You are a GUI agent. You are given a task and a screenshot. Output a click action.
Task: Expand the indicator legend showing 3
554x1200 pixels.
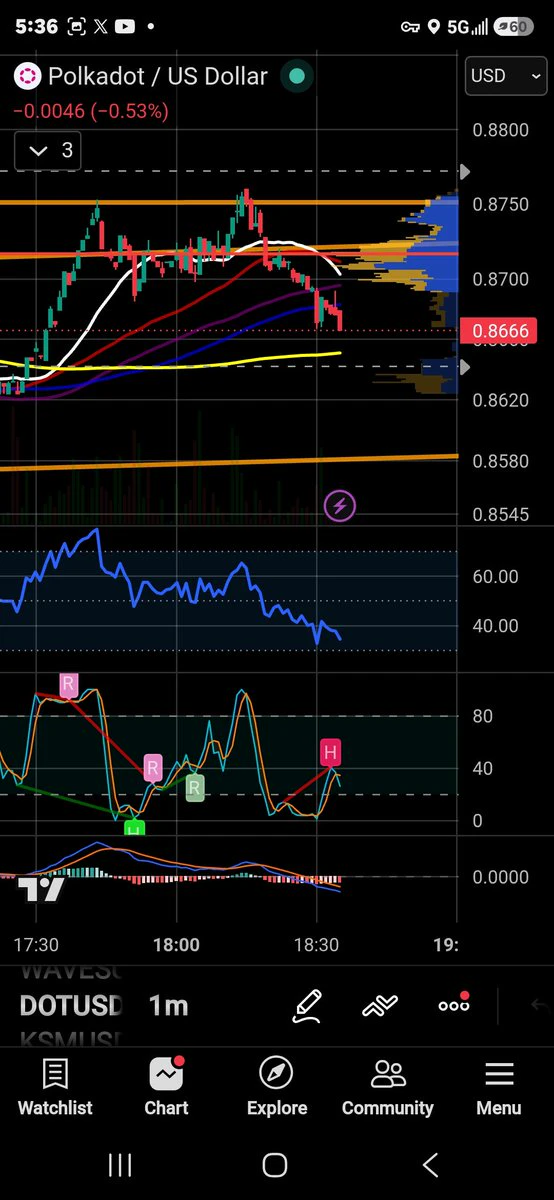(x=48, y=151)
